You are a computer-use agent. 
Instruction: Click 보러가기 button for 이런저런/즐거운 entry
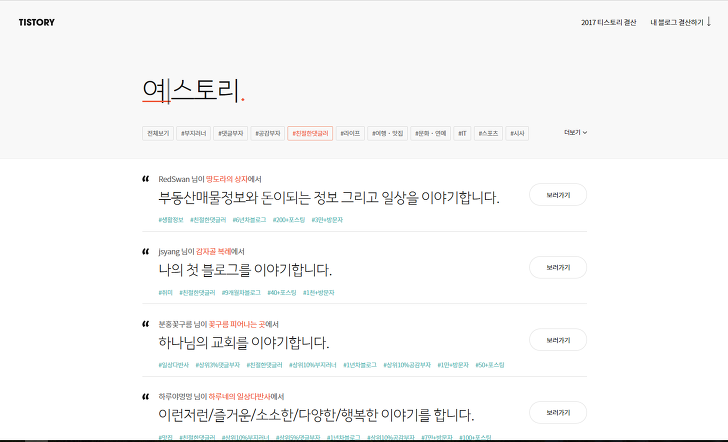(x=558, y=412)
